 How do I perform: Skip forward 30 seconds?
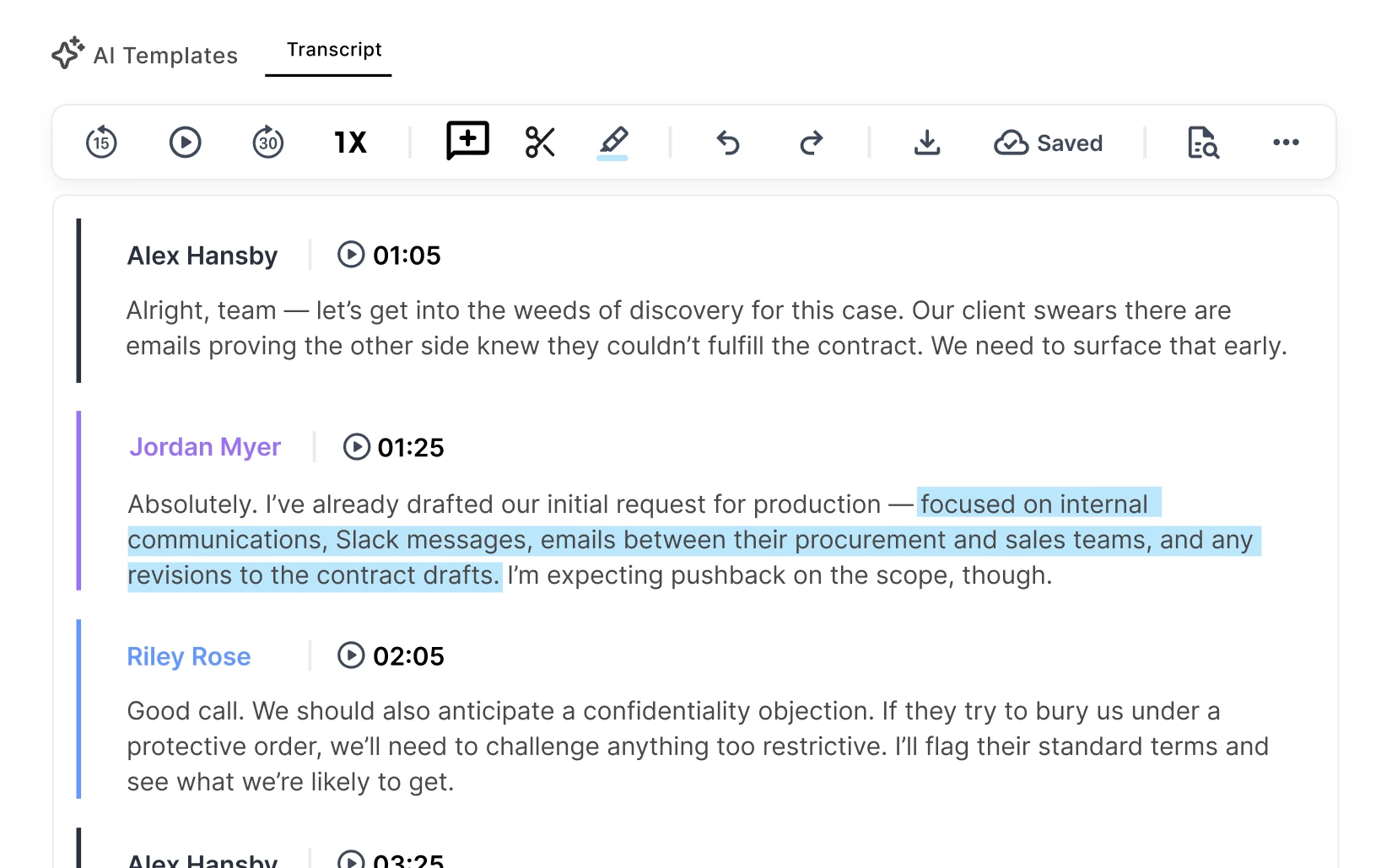tap(267, 142)
